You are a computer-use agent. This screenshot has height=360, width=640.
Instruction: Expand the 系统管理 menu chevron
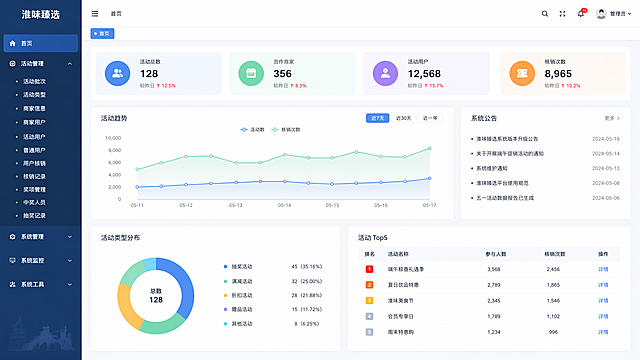point(70,237)
